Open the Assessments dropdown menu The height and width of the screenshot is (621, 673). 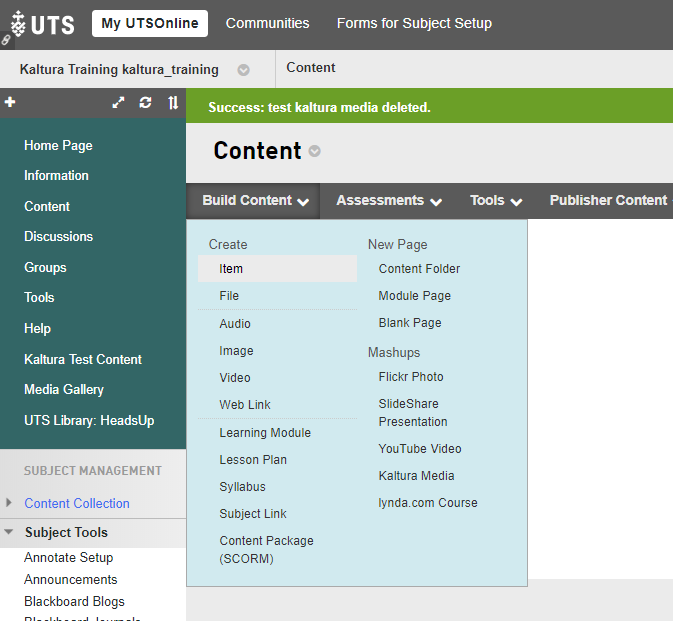pyautogui.click(x=389, y=201)
